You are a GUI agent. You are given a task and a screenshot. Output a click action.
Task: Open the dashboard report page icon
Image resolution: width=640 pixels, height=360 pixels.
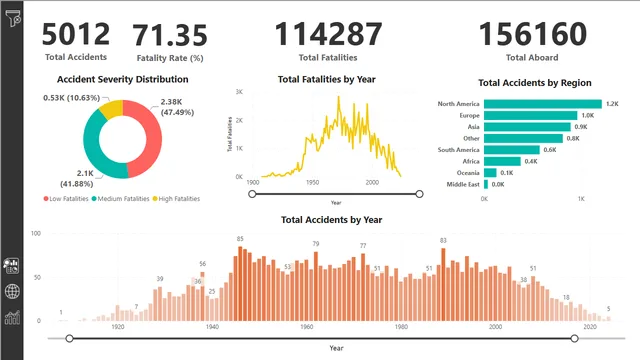point(11,266)
